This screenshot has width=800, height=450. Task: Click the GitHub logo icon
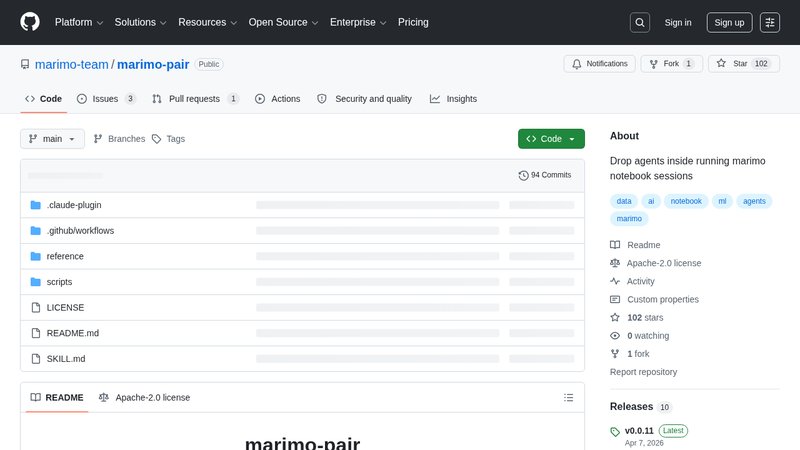(29, 22)
